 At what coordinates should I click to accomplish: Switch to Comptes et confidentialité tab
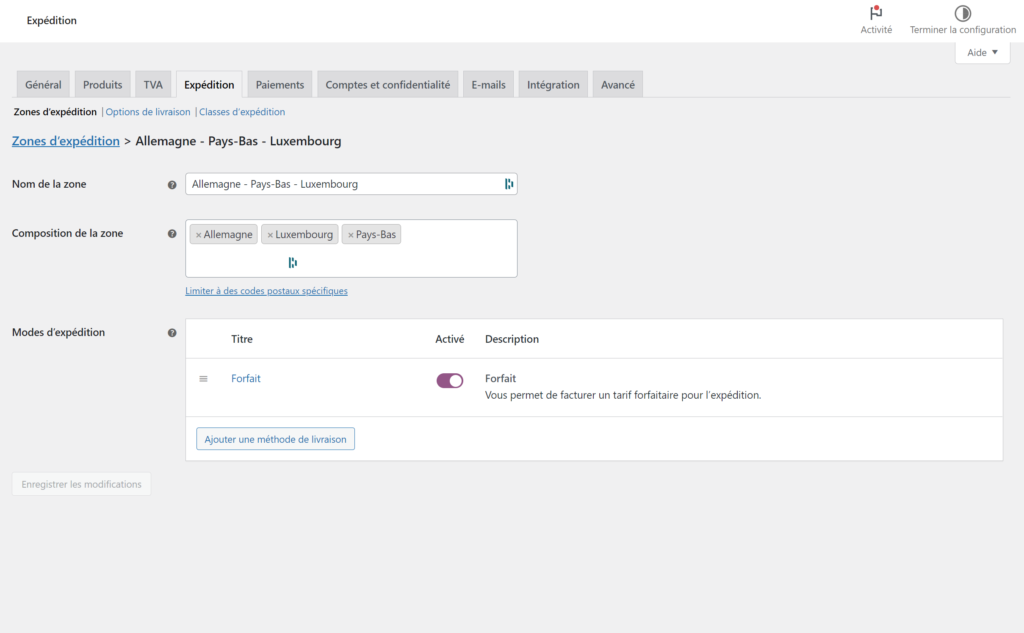click(x=388, y=84)
